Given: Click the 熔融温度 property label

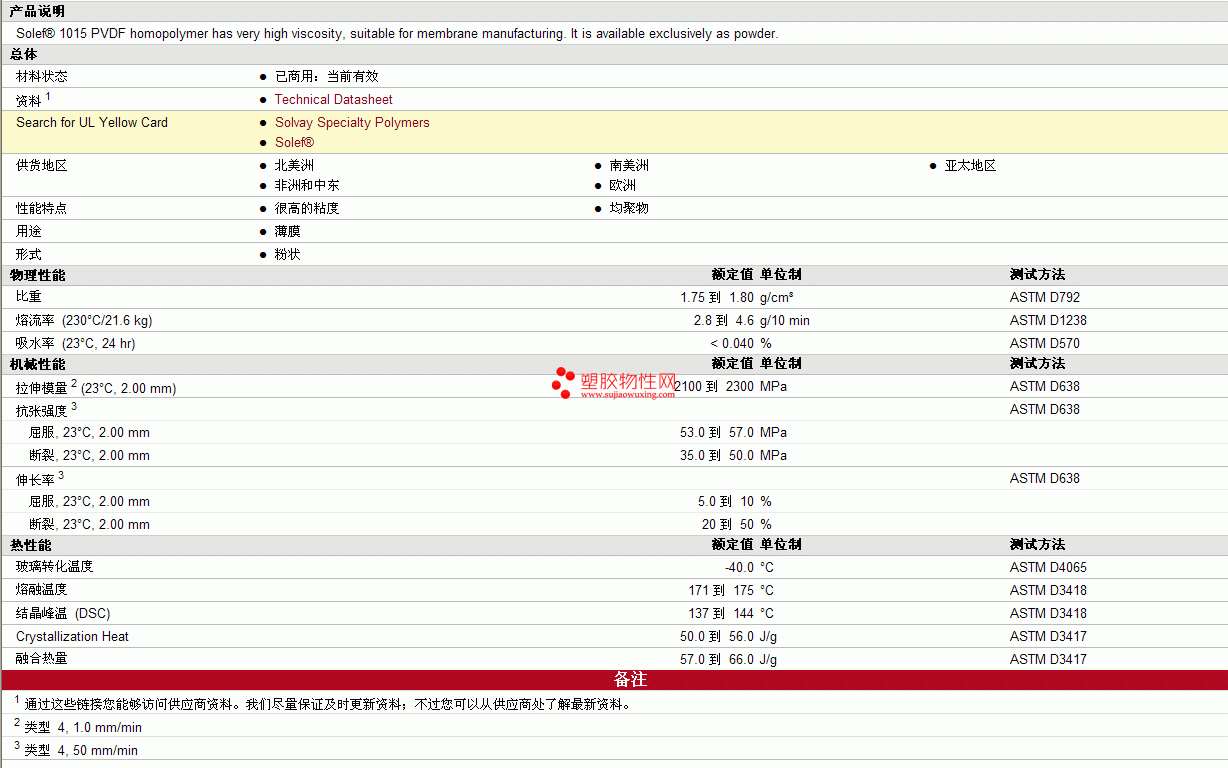Looking at the screenshot, I should (42, 590).
